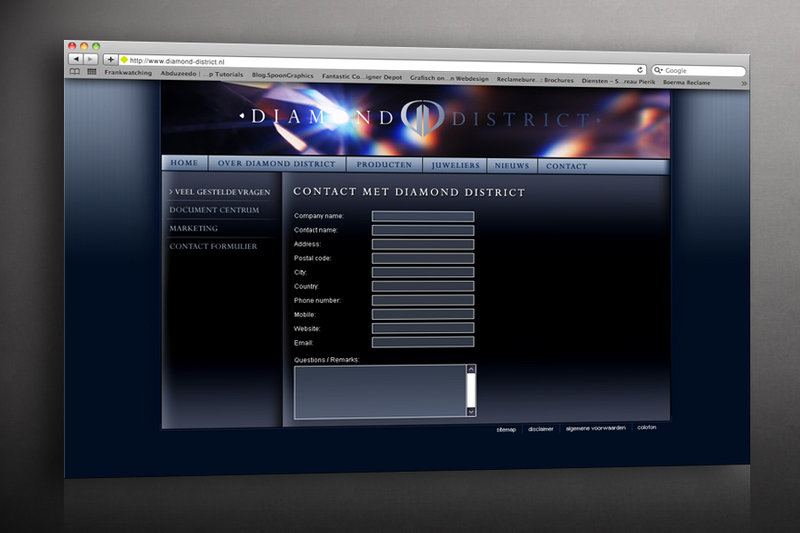Open the Blog.SpoonGraphics bookmark
800x533 pixels.
pyautogui.click(x=283, y=75)
